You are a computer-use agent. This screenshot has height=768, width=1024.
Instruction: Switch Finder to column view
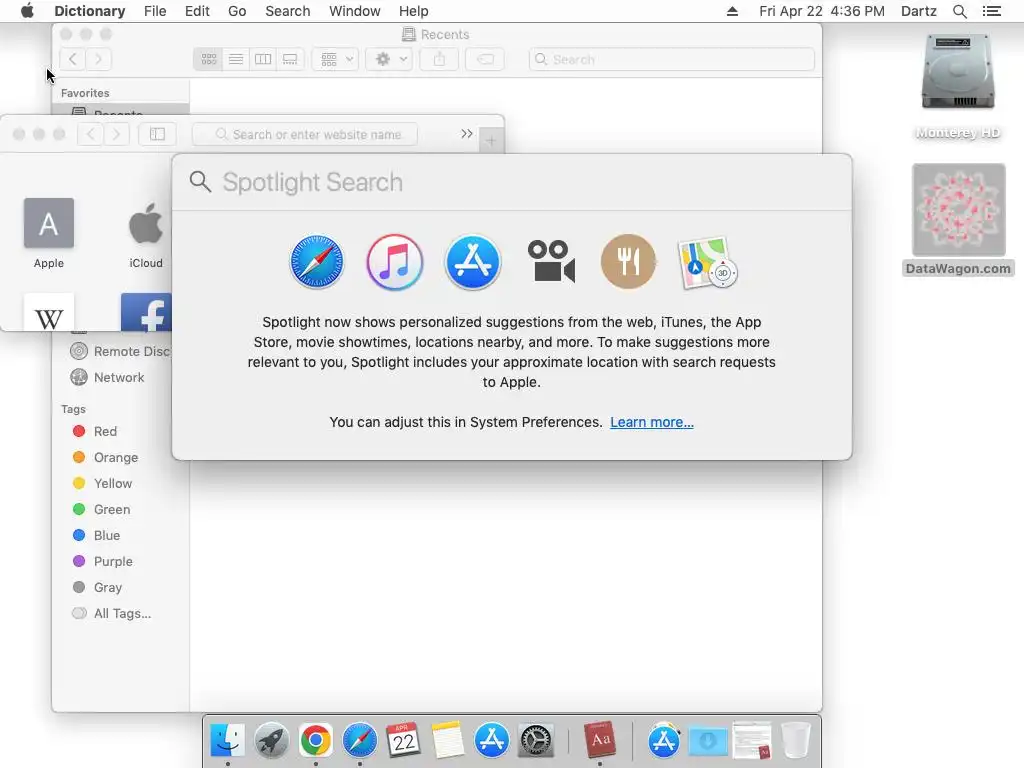(263, 59)
